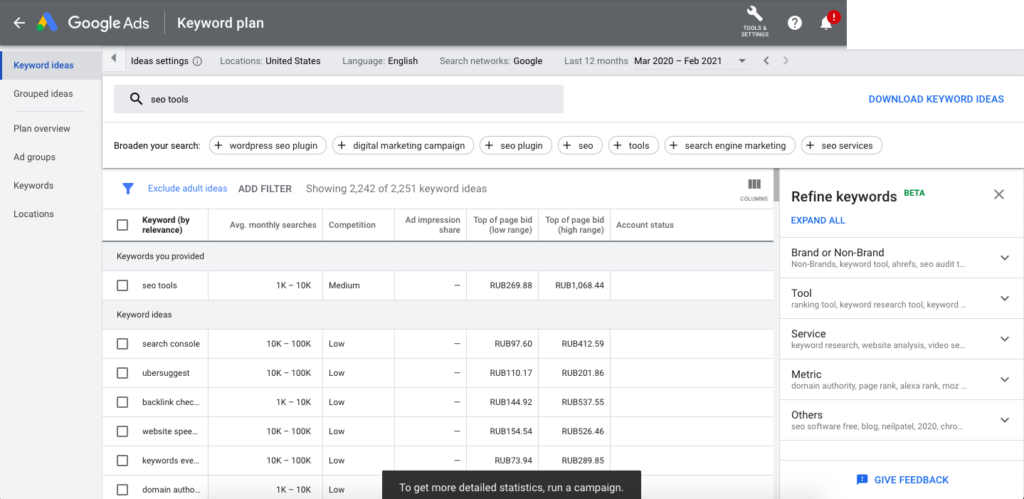Check the 'seo tools' row checkbox
This screenshot has height=499, width=1024.
pos(122,285)
